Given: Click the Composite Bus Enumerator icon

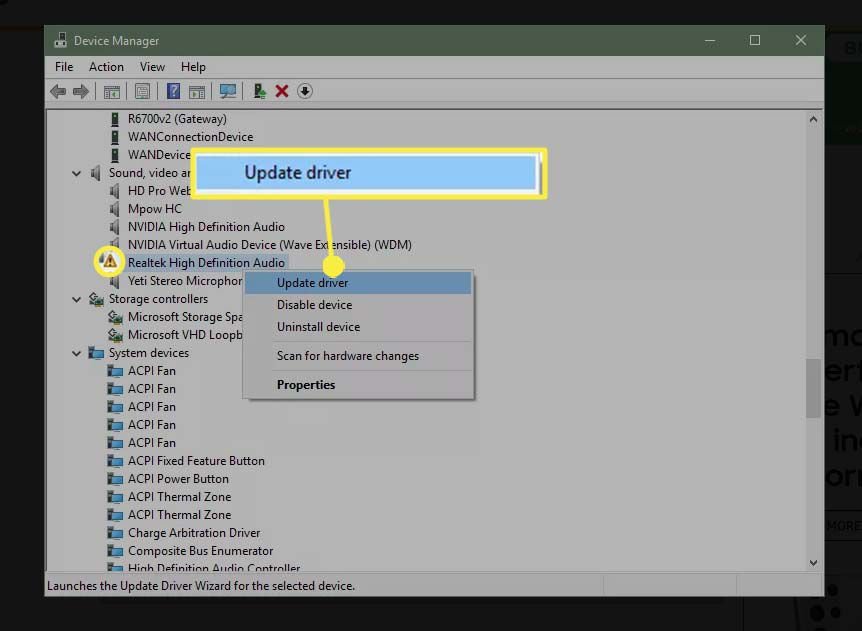Looking at the screenshot, I should click(x=115, y=551).
